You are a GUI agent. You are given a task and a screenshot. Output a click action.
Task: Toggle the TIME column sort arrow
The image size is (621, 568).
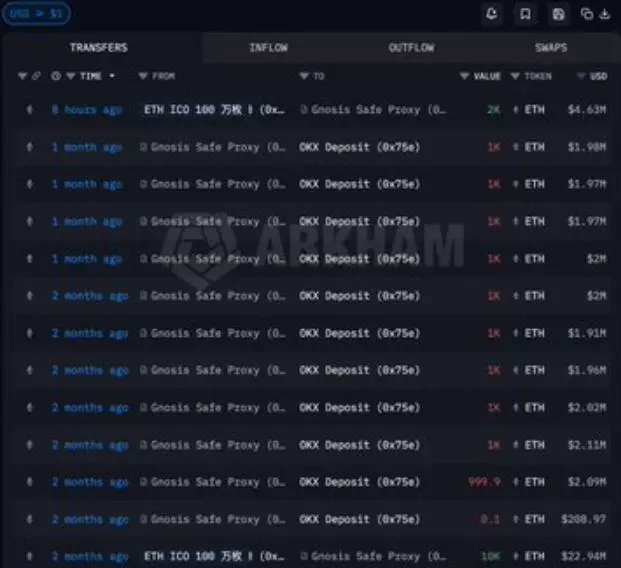[112, 76]
